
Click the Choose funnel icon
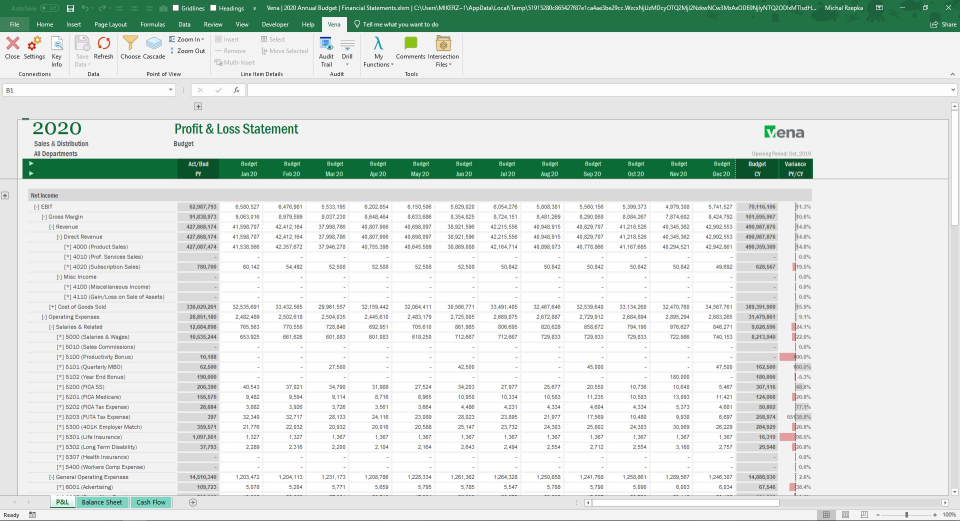tap(131, 44)
